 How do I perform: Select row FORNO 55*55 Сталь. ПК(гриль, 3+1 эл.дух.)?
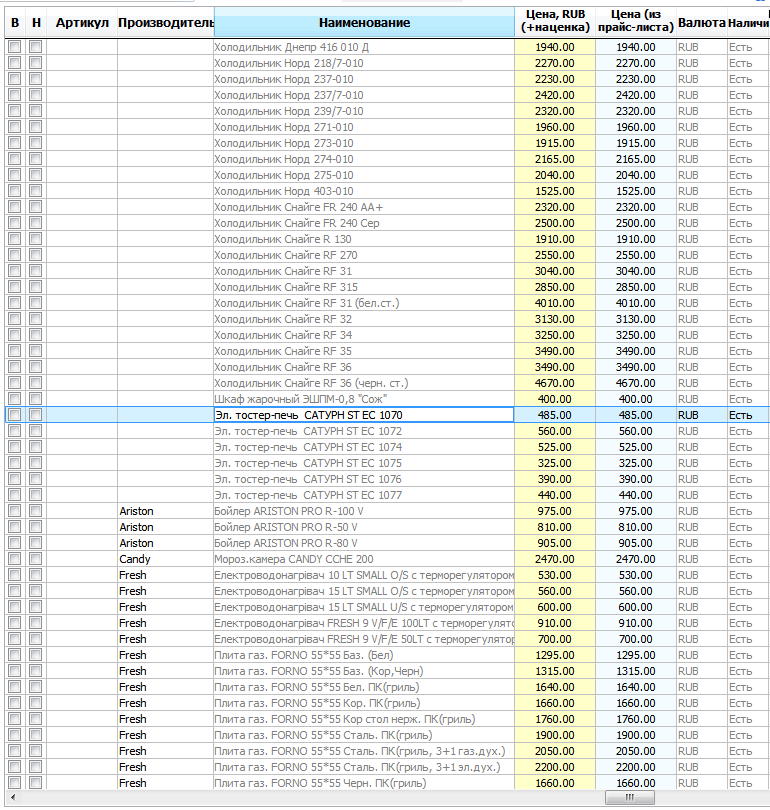click(387, 768)
